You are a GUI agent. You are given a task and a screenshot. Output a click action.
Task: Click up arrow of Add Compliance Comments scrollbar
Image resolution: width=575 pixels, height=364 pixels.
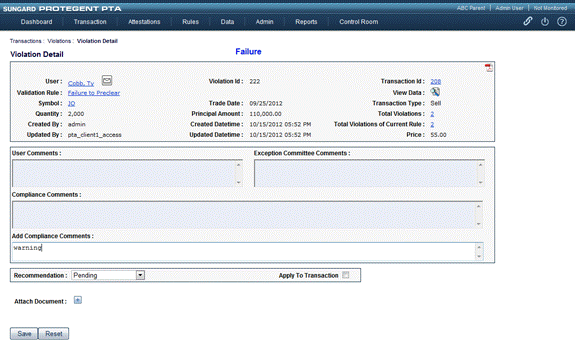(x=479, y=247)
